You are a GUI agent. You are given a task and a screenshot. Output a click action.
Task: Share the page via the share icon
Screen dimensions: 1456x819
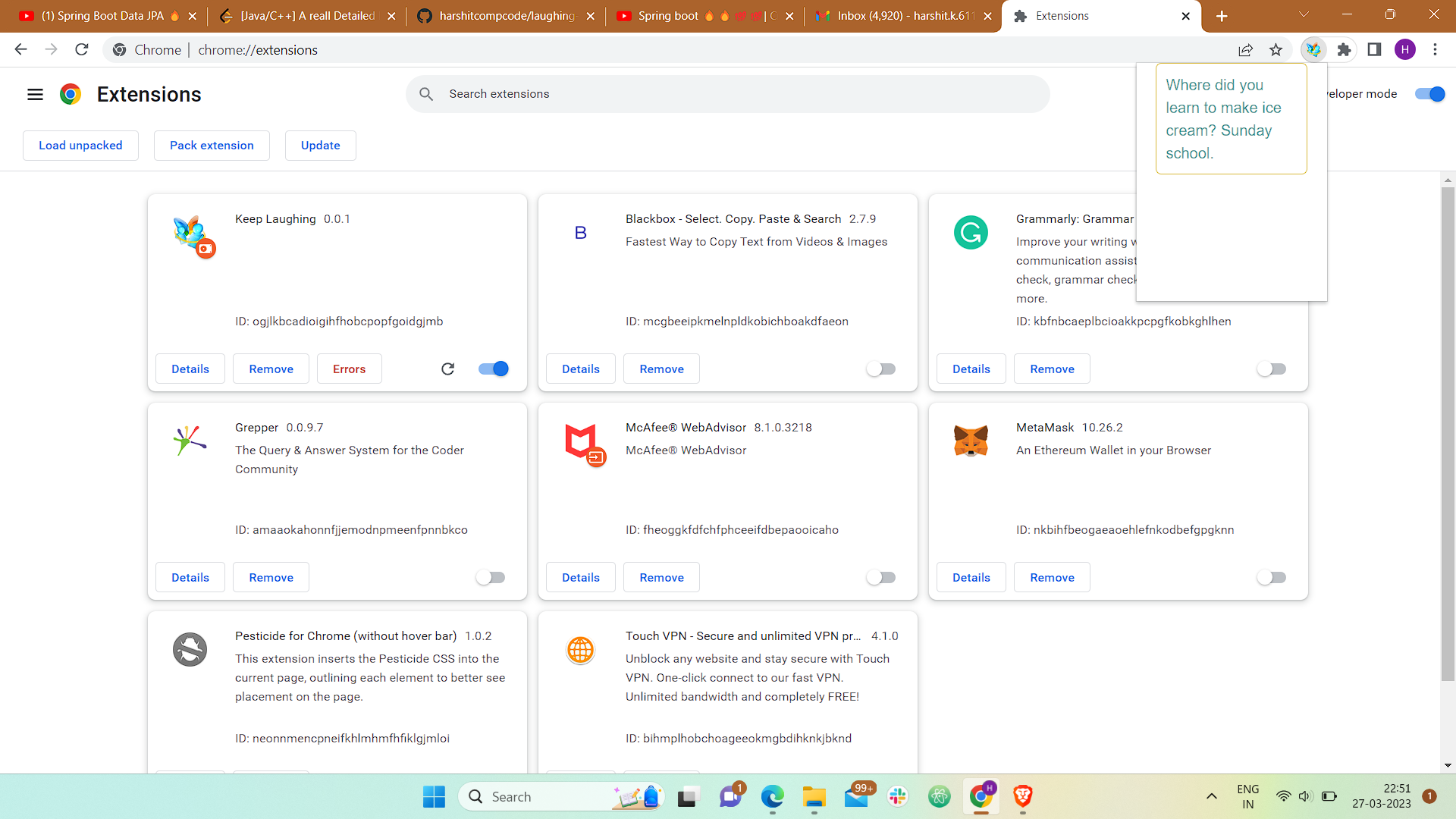pos(1246,49)
